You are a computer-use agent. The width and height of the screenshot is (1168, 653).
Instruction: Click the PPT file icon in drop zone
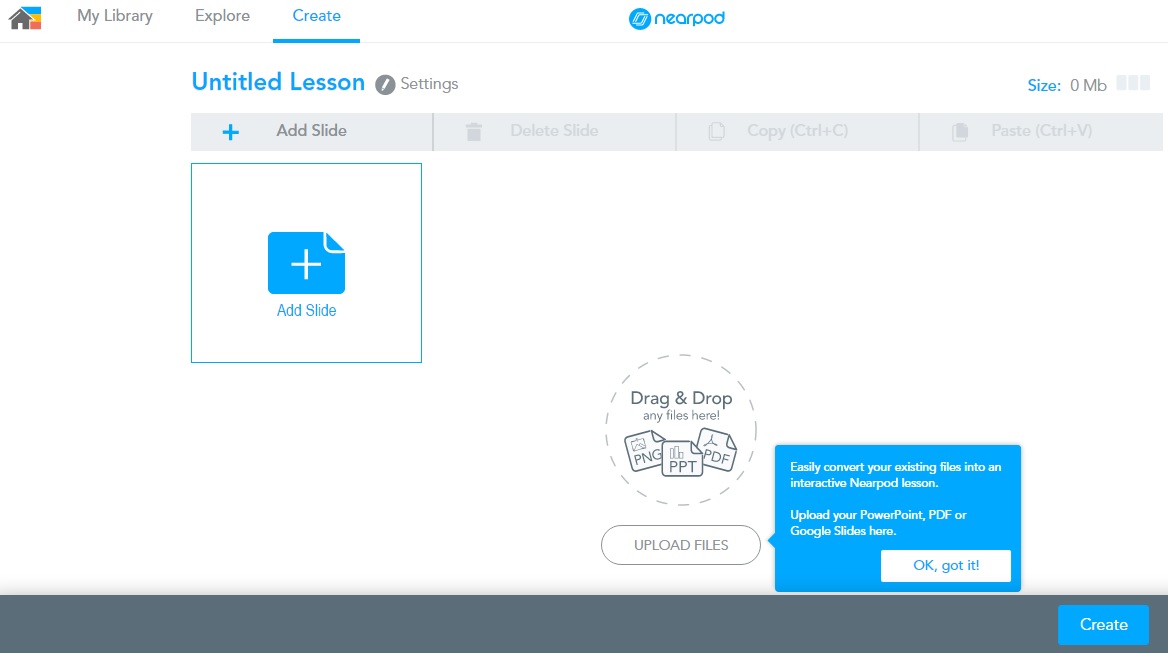(x=681, y=460)
